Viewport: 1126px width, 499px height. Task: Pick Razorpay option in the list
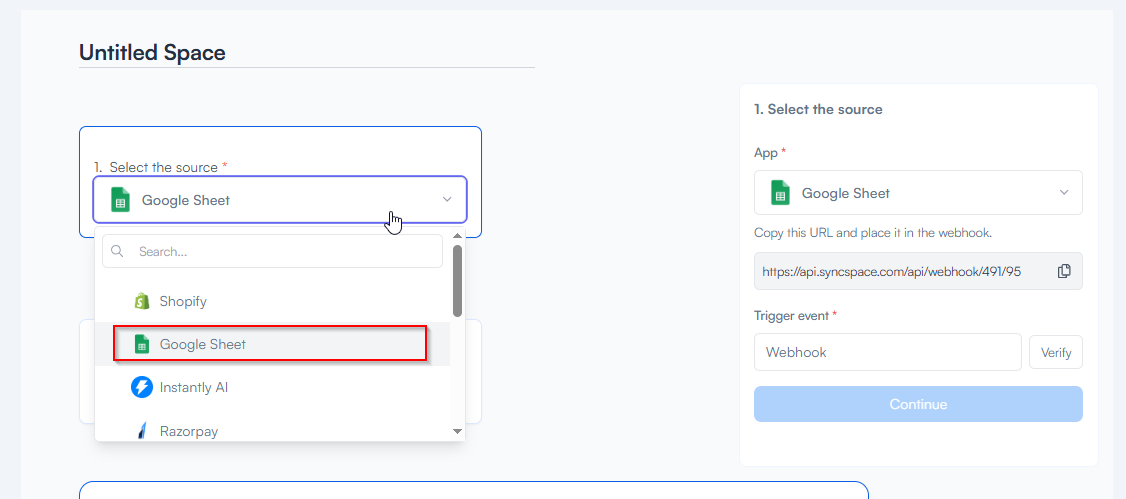(188, 431)
